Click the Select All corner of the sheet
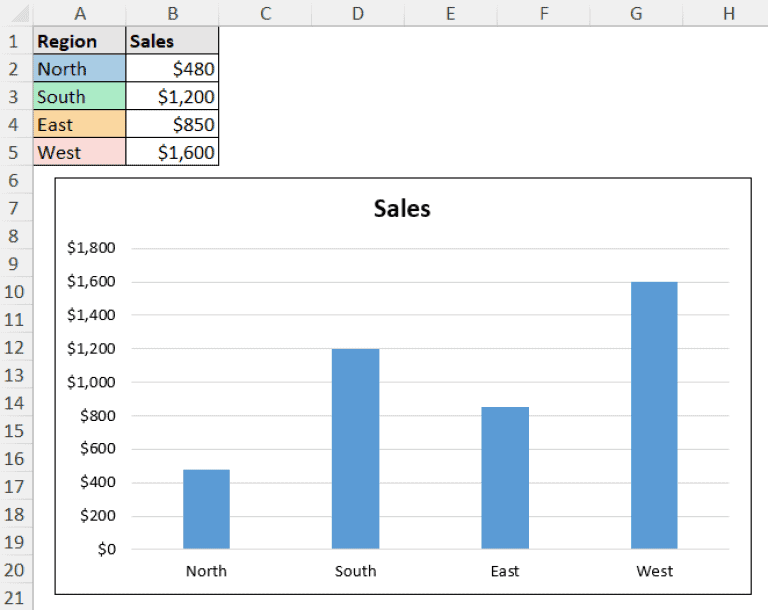 click(x=15, y=13)
